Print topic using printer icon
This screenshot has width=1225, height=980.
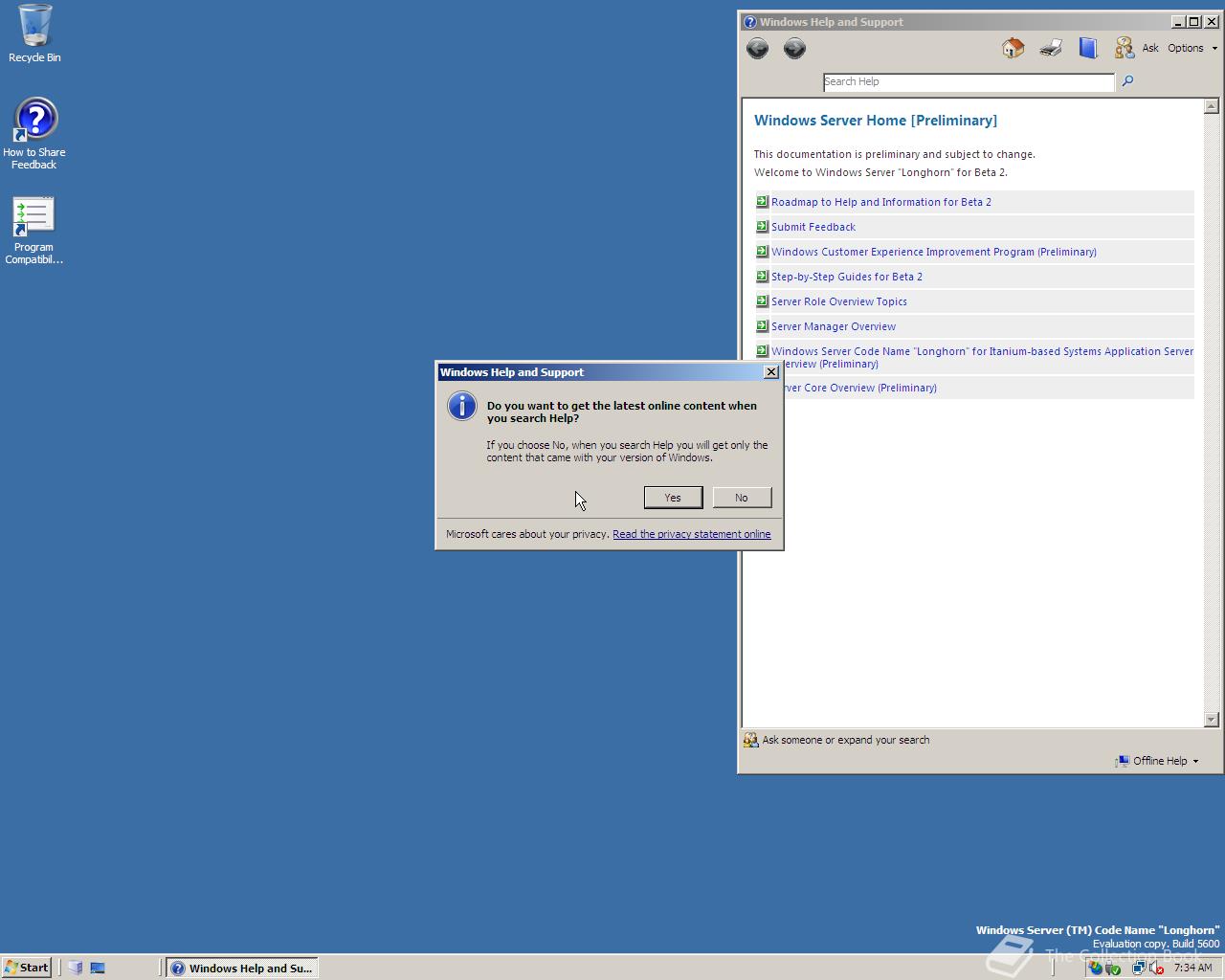[x=1051, y=48]
